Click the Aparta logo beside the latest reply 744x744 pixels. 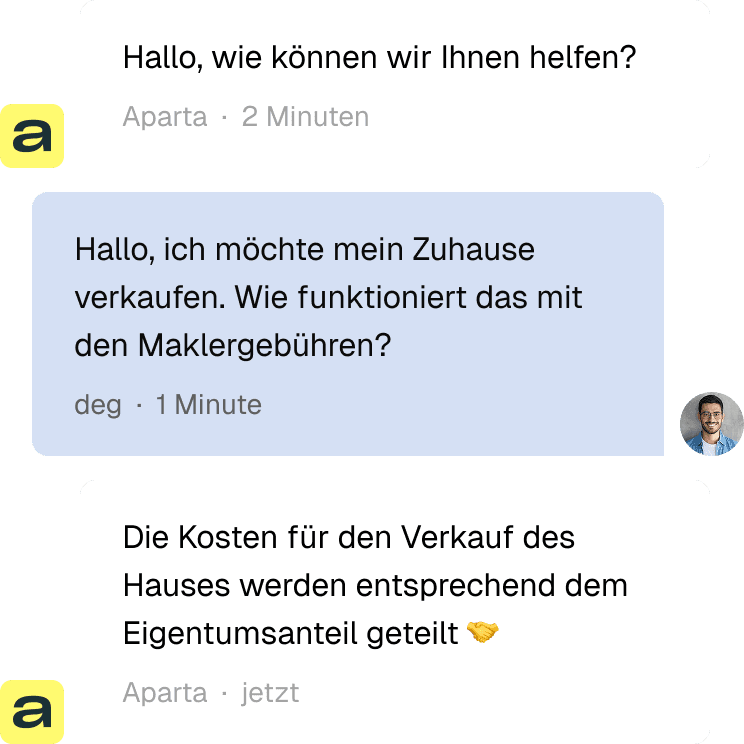32,711
